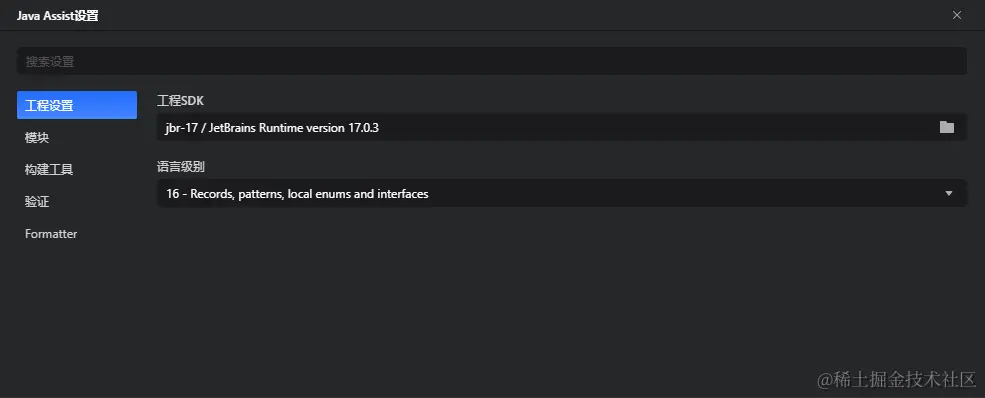
Task: Select the 工程设置 sidebar tab
Action: (x=77, y=105)
